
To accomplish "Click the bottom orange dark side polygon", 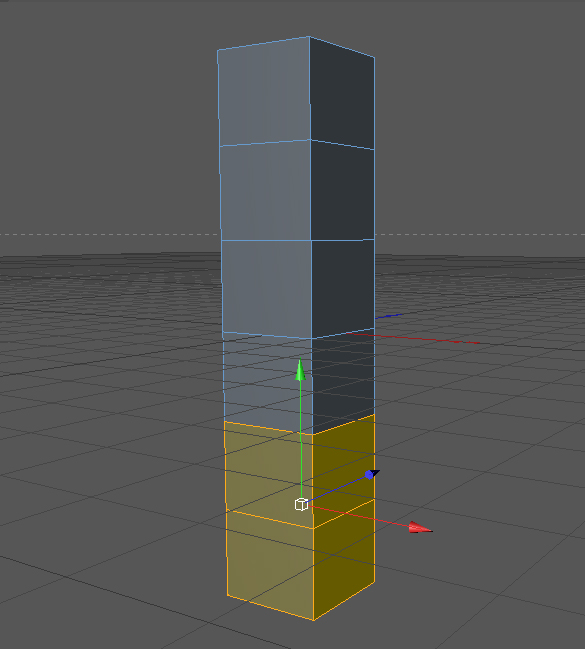I will tap(344, 559).
